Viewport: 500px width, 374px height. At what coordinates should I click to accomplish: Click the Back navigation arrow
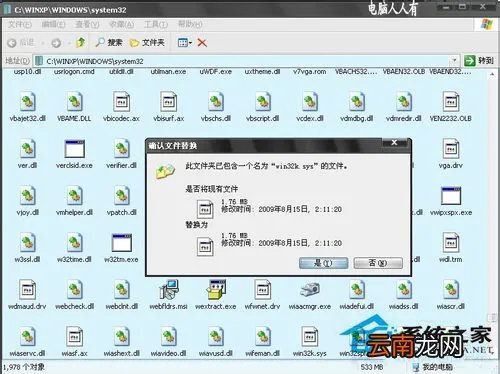12,43
